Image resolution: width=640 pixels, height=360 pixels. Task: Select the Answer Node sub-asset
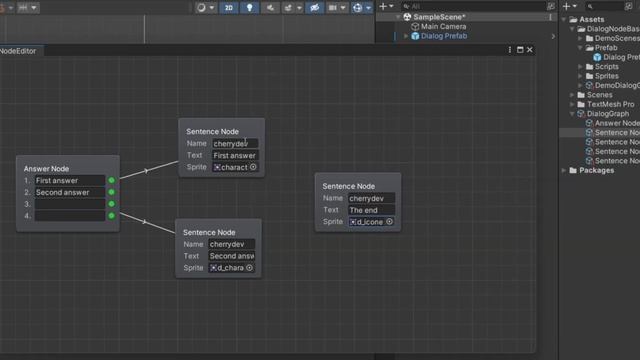click(x=617, y=123)
